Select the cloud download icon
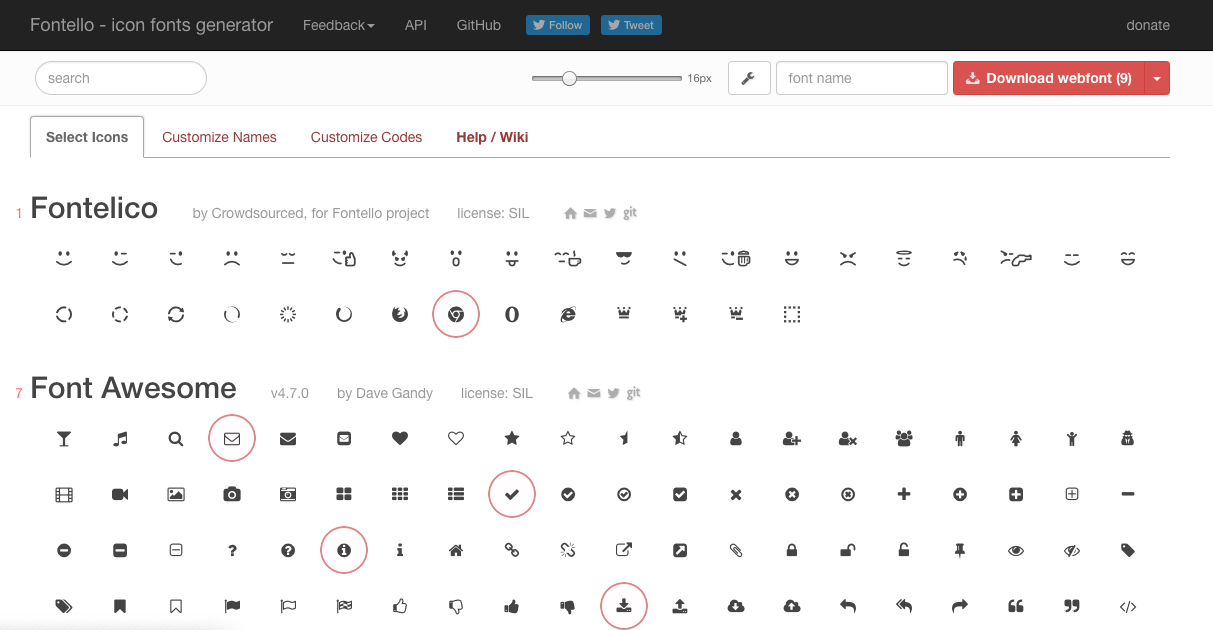 click(x=736, y=606)
